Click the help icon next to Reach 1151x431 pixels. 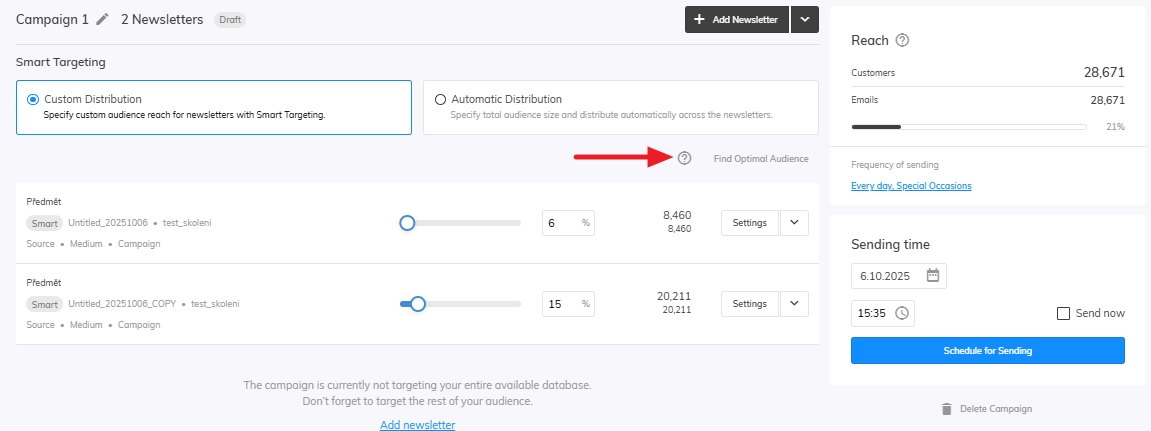tap(902, 41)
